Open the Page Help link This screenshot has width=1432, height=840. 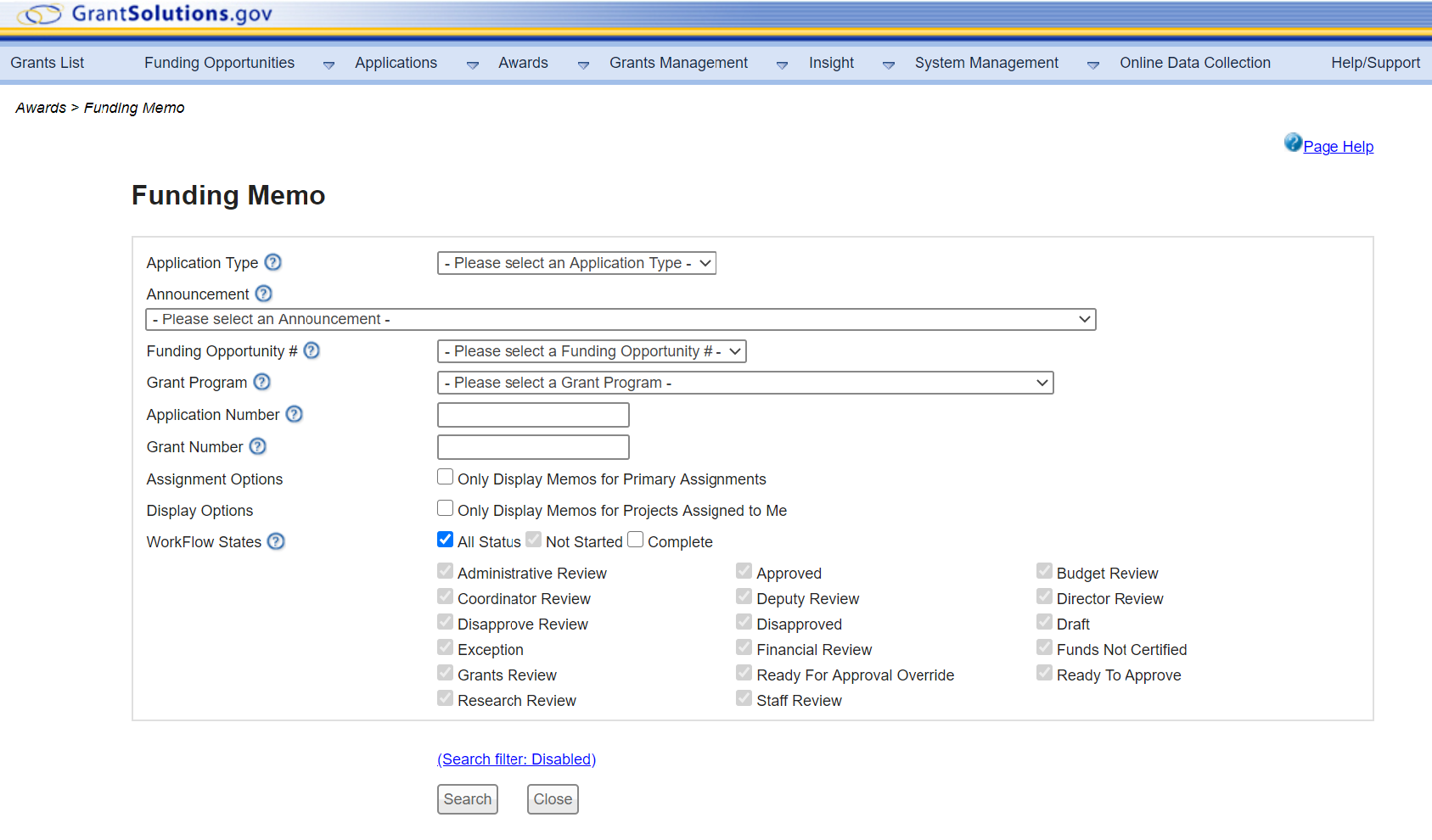pos(1338,147)
